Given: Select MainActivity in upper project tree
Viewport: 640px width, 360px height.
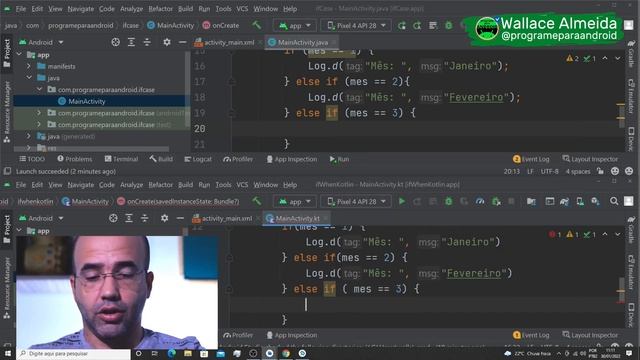Looking at the screenshot, I should coord(87,101).
